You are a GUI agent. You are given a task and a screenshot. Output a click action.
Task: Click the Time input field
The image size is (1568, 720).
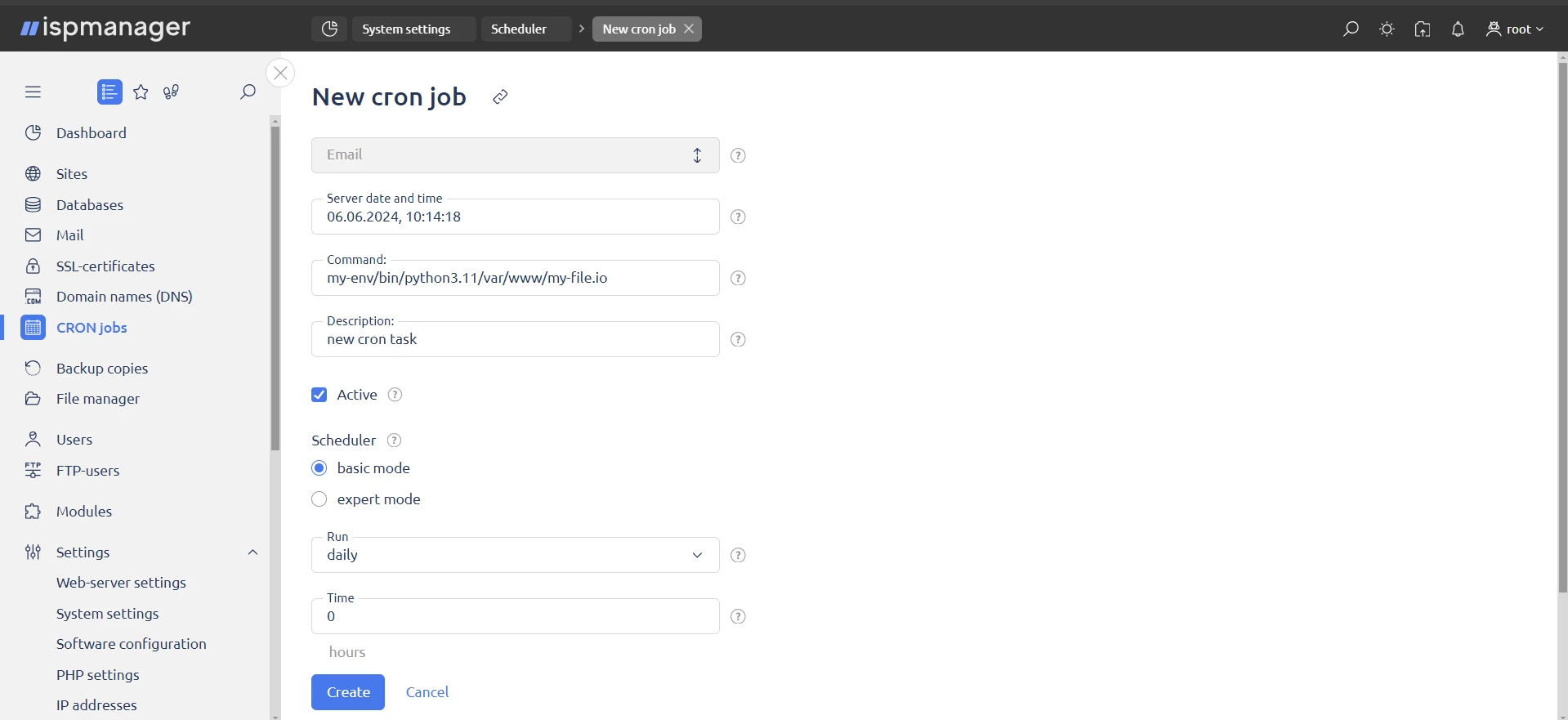pyautogui.click(x=515, y=616)
